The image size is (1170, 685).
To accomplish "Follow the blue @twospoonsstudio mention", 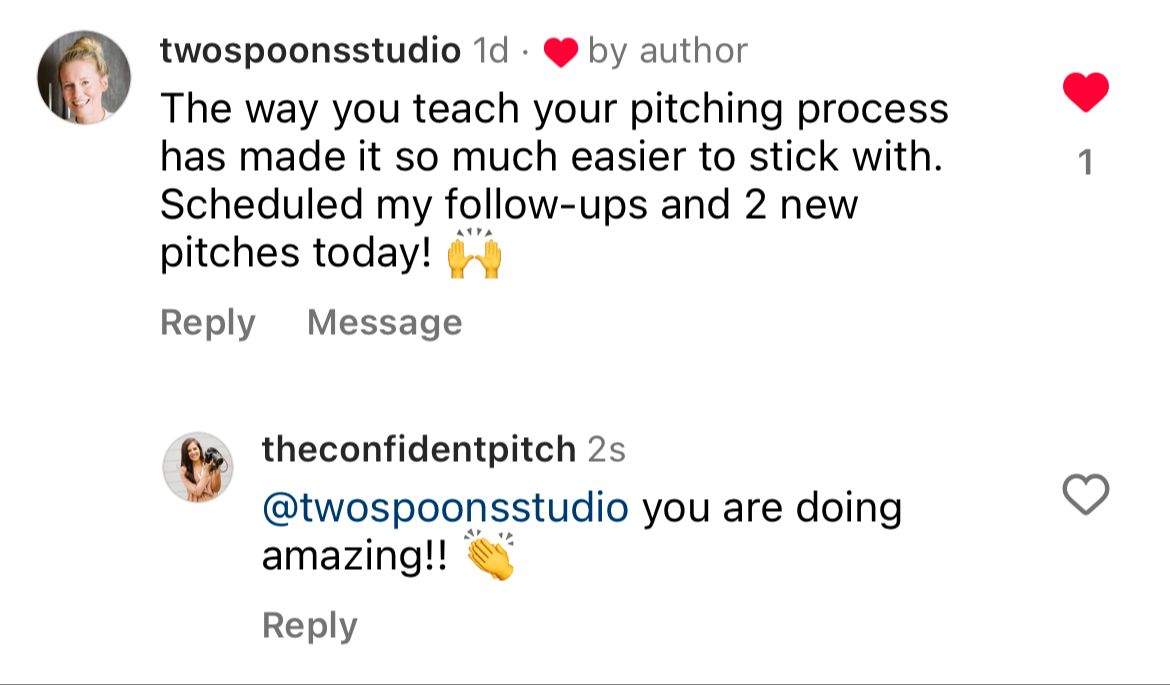I will coord(445,508).
